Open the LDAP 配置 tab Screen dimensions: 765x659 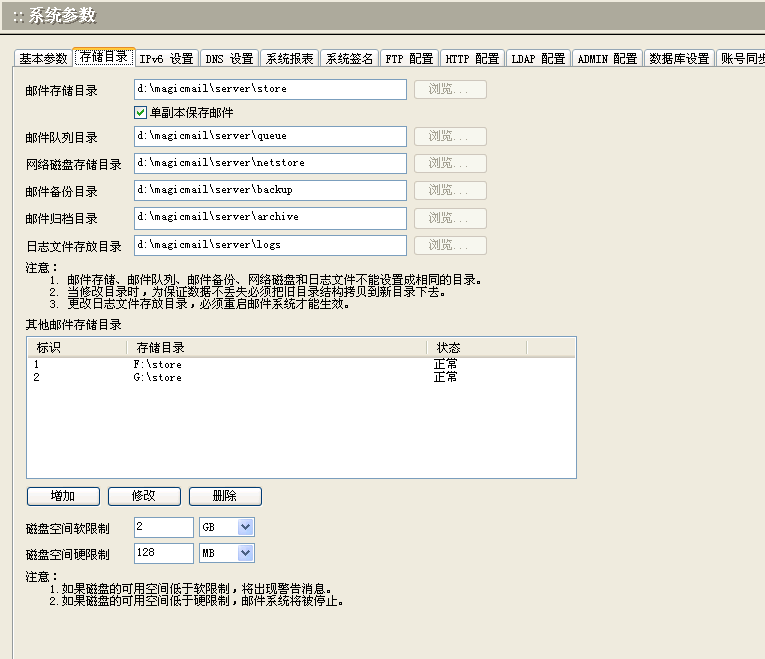tap(538, 59)
